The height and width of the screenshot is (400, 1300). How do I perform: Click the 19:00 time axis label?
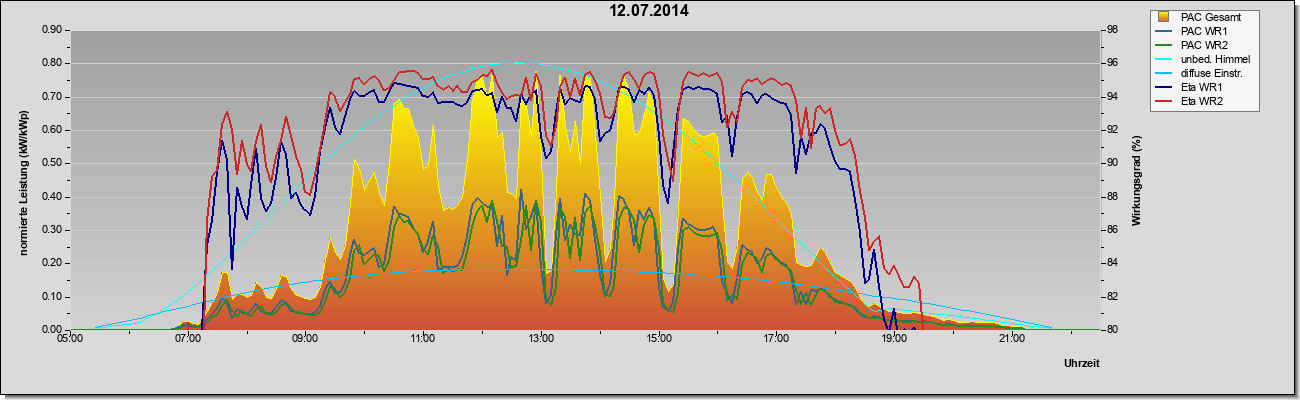[894, 339]
